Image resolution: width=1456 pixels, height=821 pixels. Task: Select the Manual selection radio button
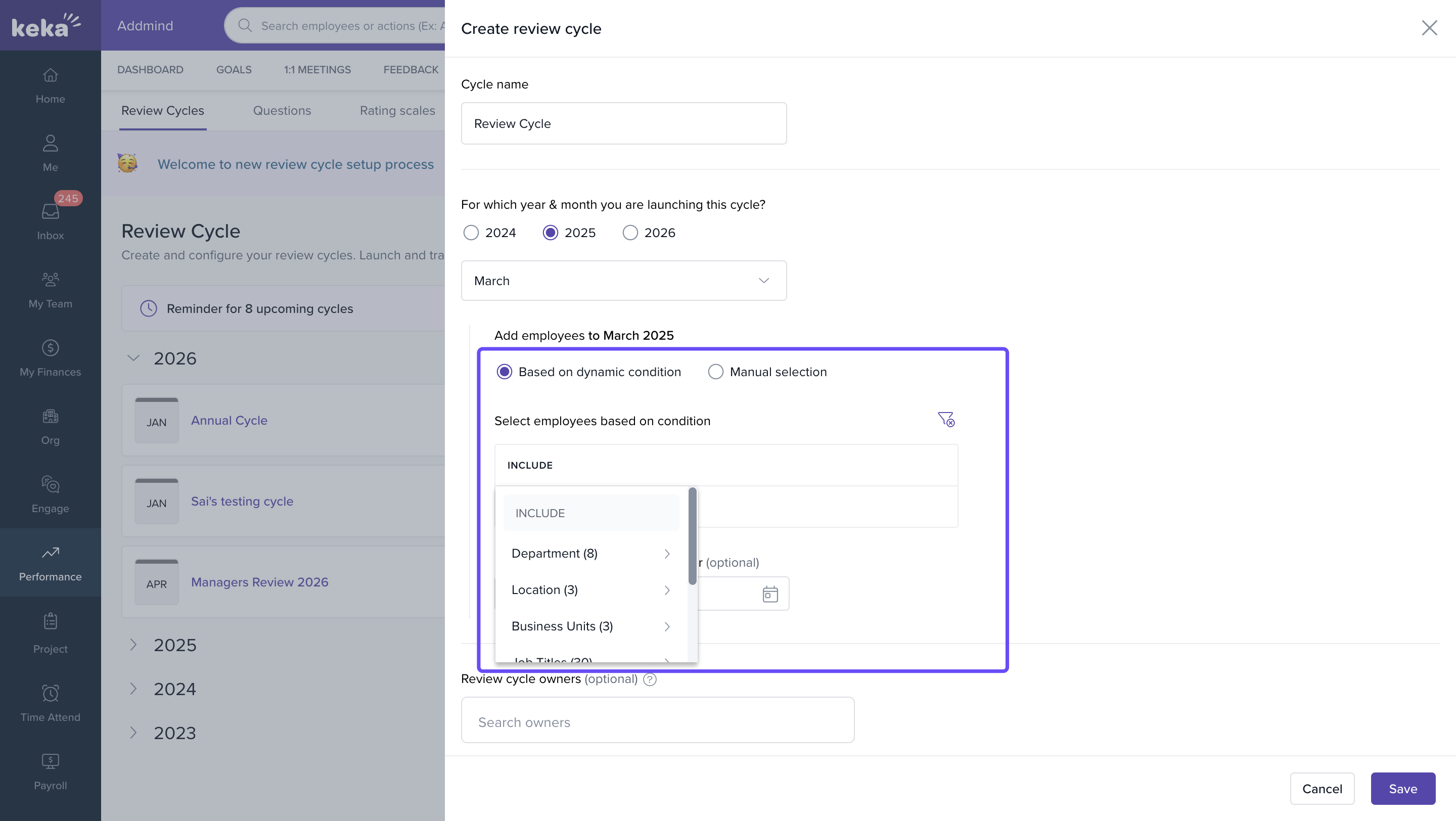click(x=715, y=372)
